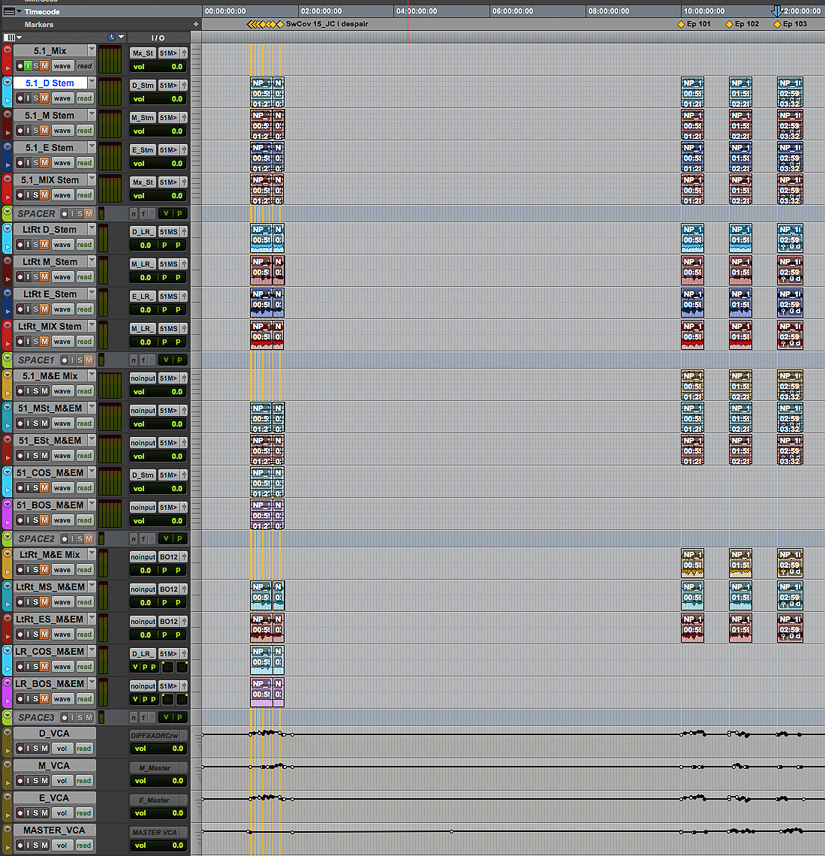Click the vol view button on M_VCA

(63, 781)
